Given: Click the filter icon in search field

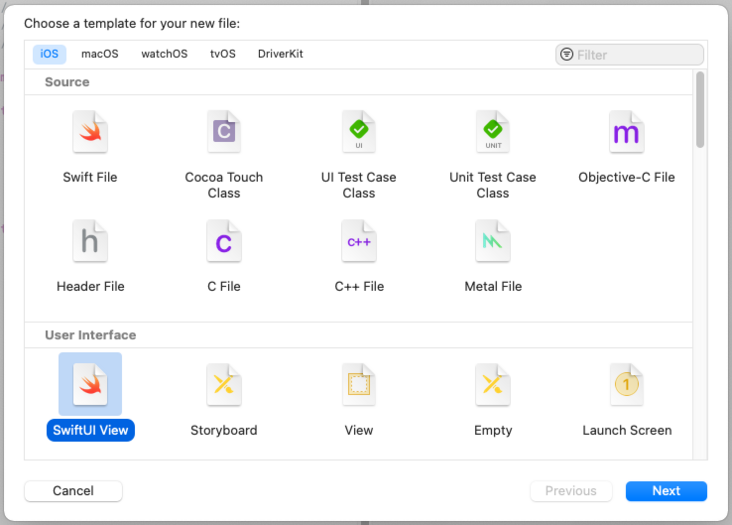Looking at the screenshot, I should pyautogui.click(x=566, y=55).
